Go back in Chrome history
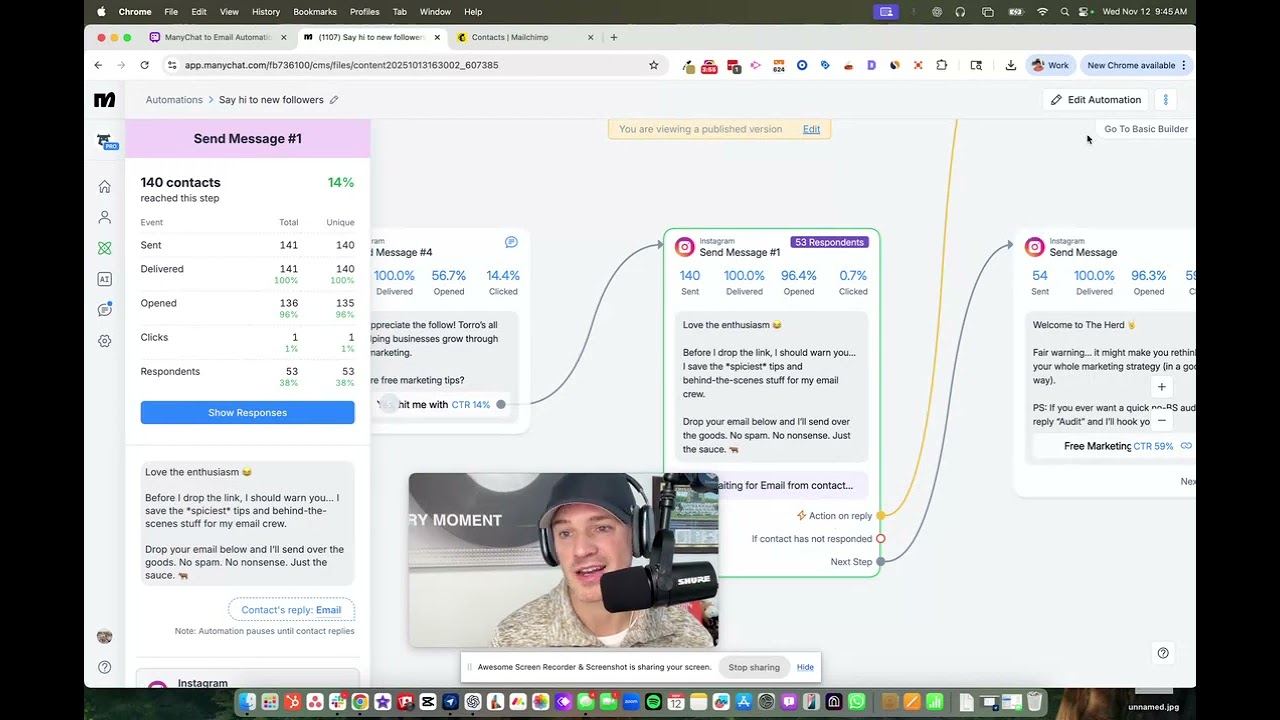 pos(98,65)
